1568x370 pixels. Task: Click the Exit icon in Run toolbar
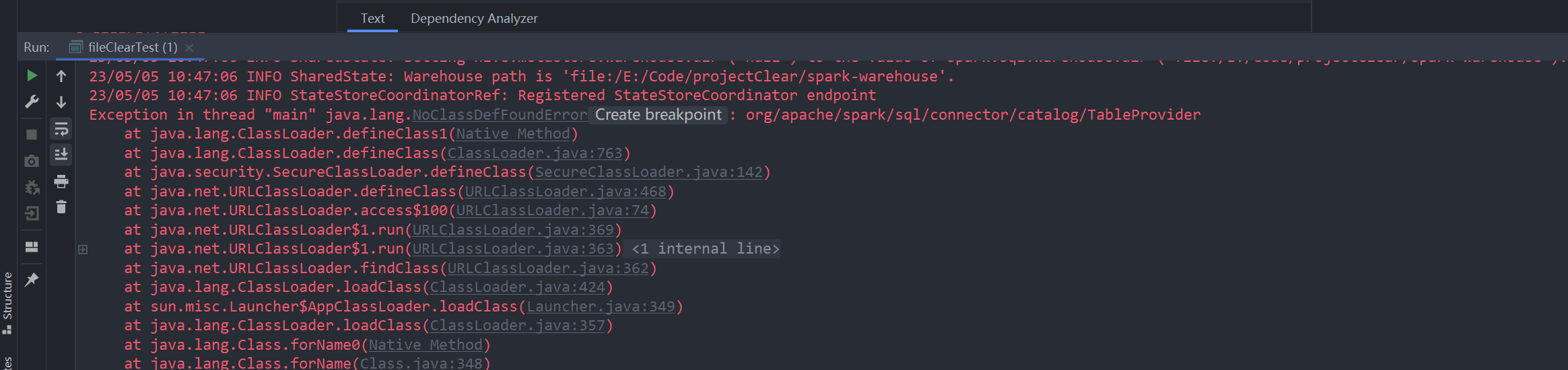coord(32,214)
